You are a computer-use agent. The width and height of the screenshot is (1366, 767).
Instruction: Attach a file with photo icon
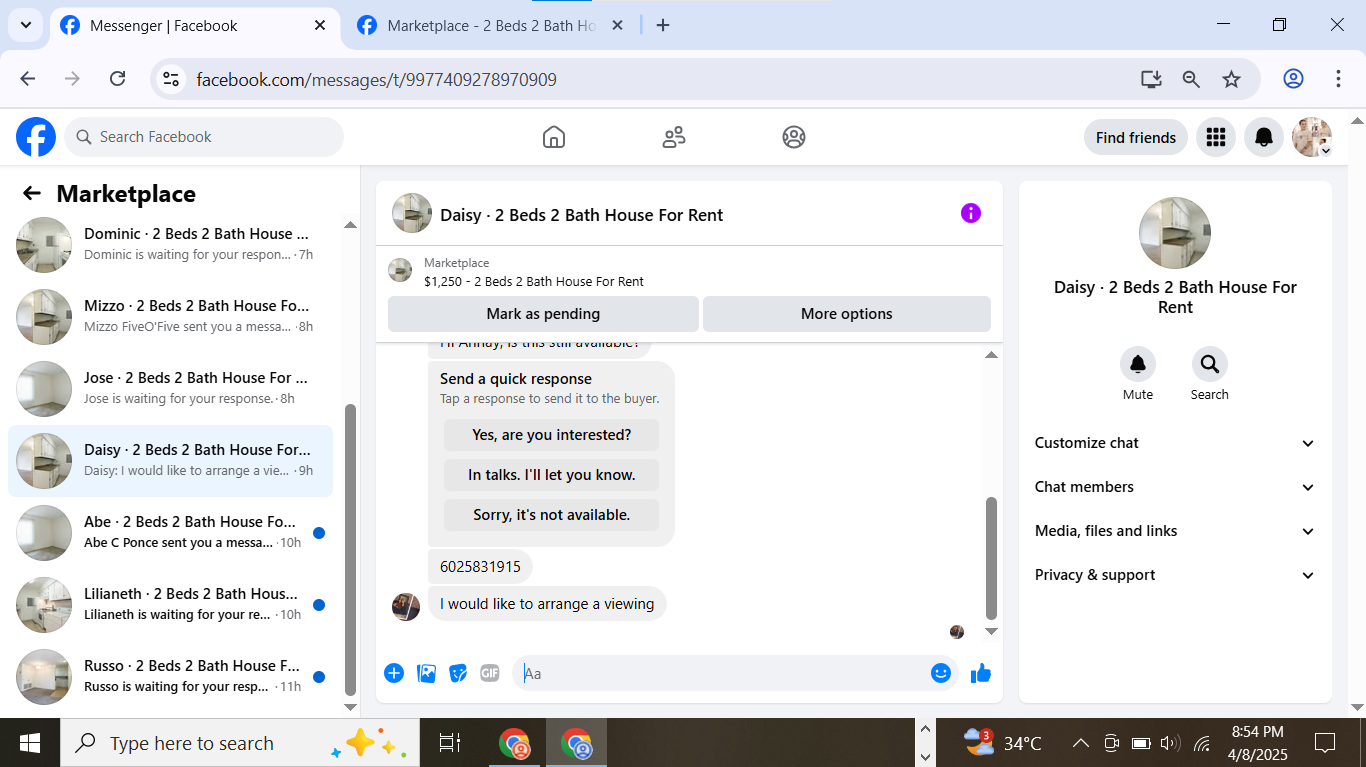[426, 673]
